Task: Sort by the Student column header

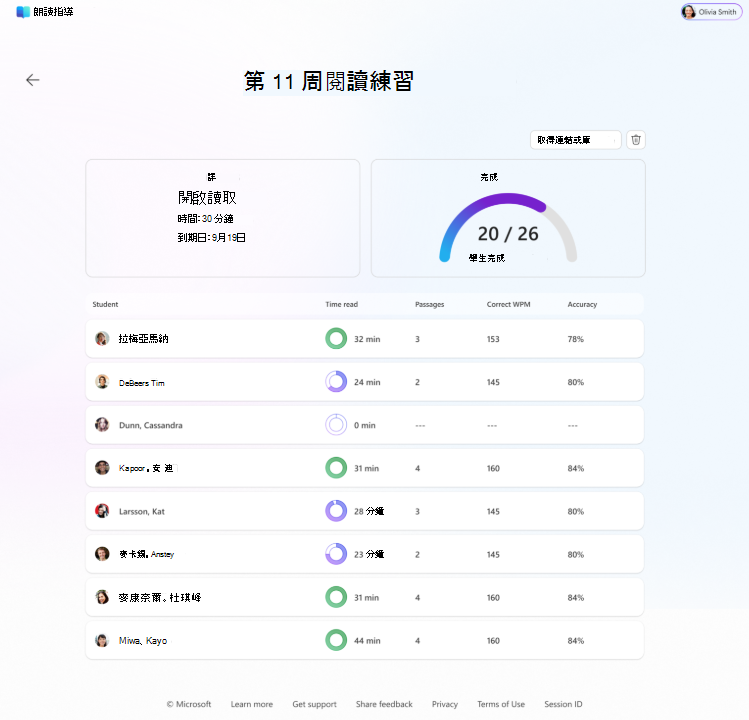Action: coord(105,304)
